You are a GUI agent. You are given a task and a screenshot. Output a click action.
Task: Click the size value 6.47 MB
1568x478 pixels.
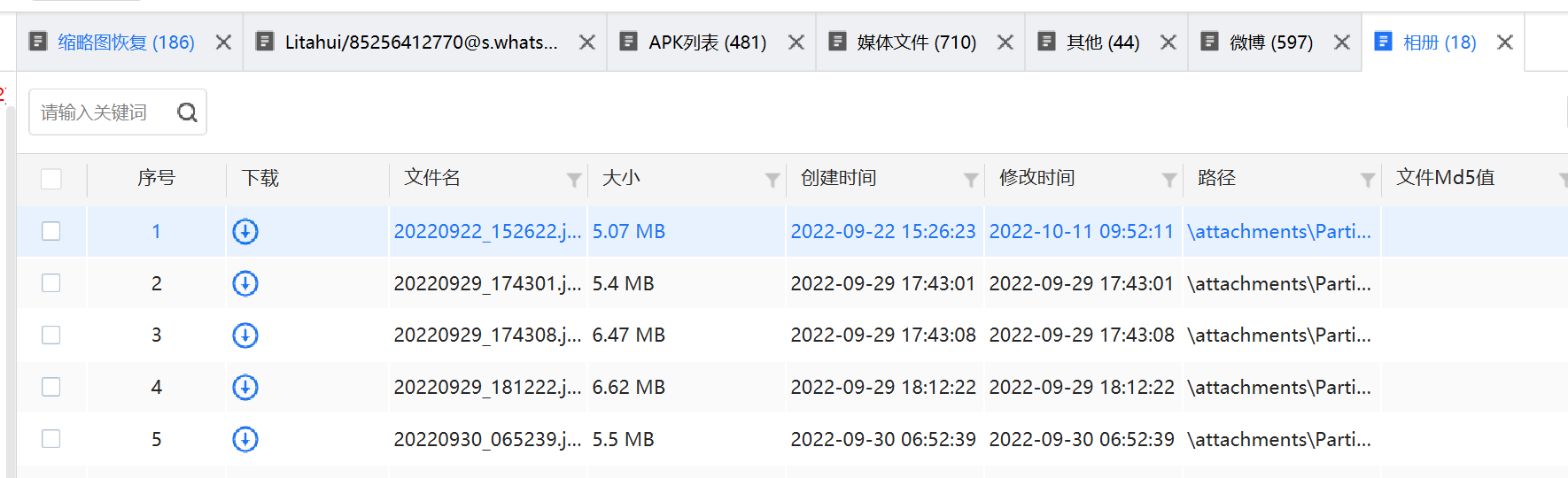(x=629, y=335)
